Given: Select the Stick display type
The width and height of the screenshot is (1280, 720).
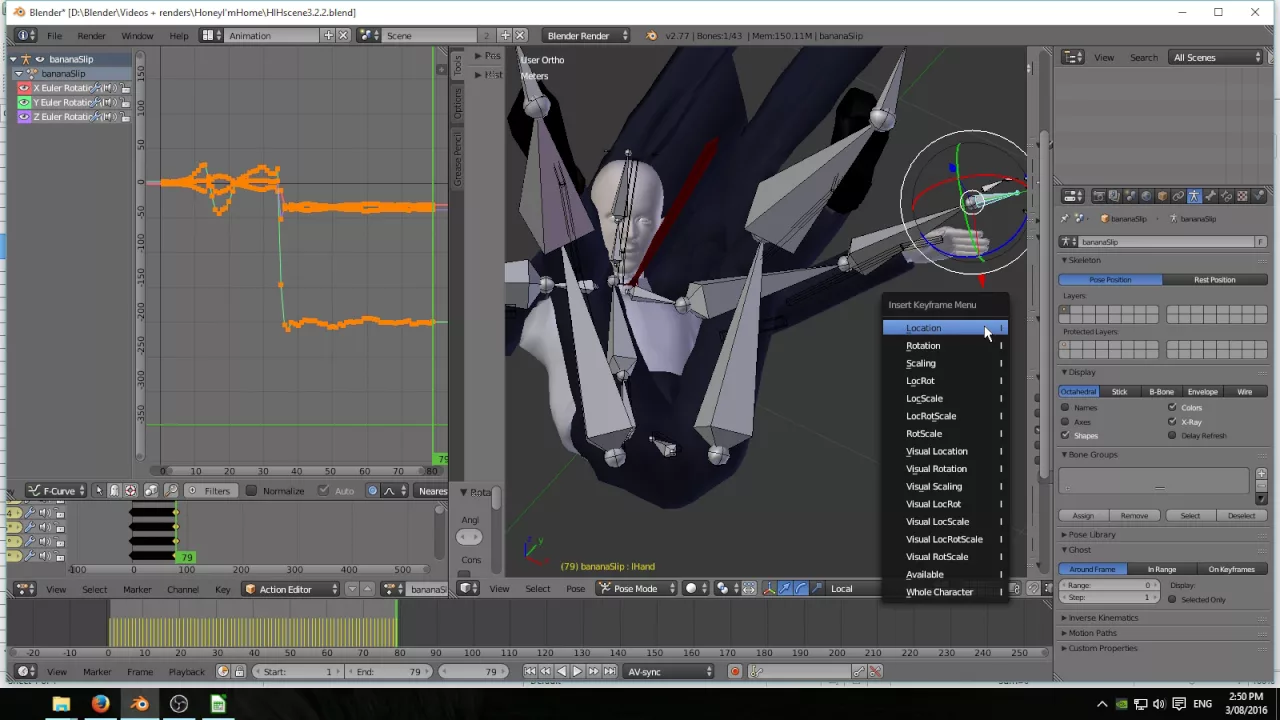Looking at the screenshot, I should (x=1120, y=392).
